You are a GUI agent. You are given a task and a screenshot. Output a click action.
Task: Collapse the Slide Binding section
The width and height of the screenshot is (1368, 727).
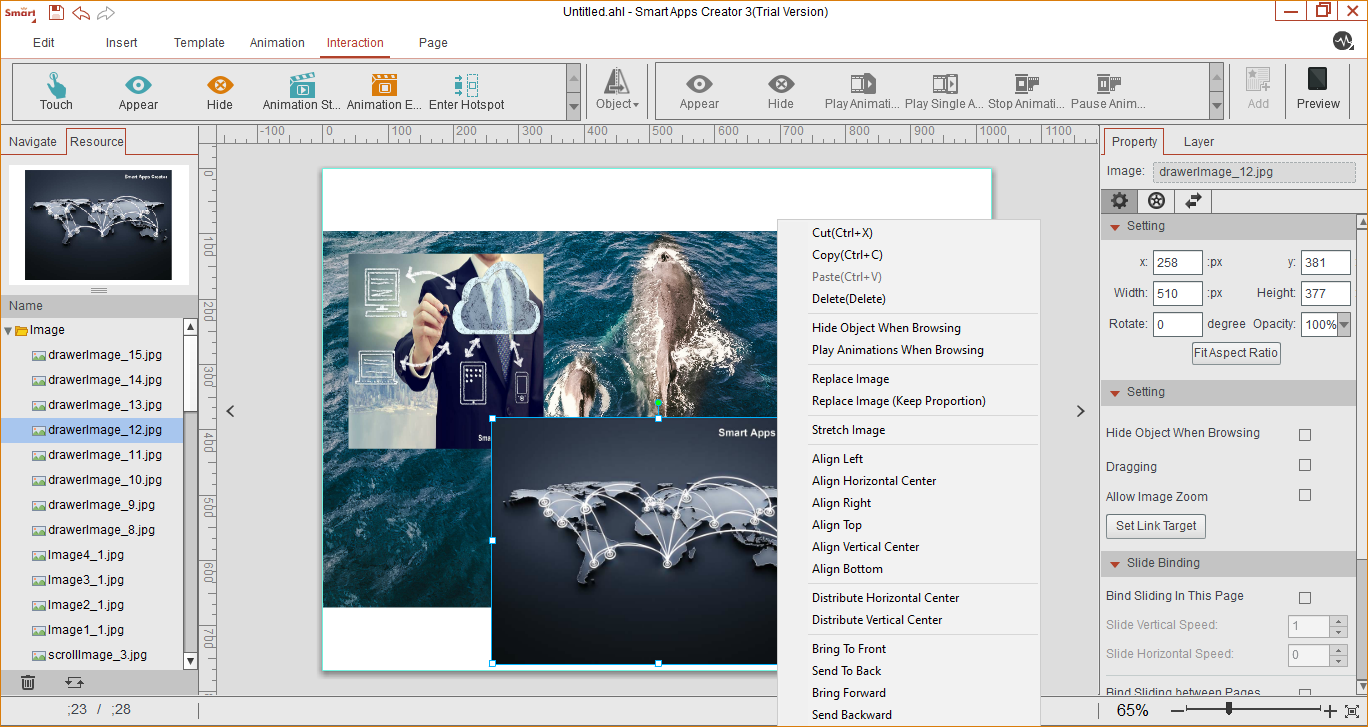(x=1114, y=563)
